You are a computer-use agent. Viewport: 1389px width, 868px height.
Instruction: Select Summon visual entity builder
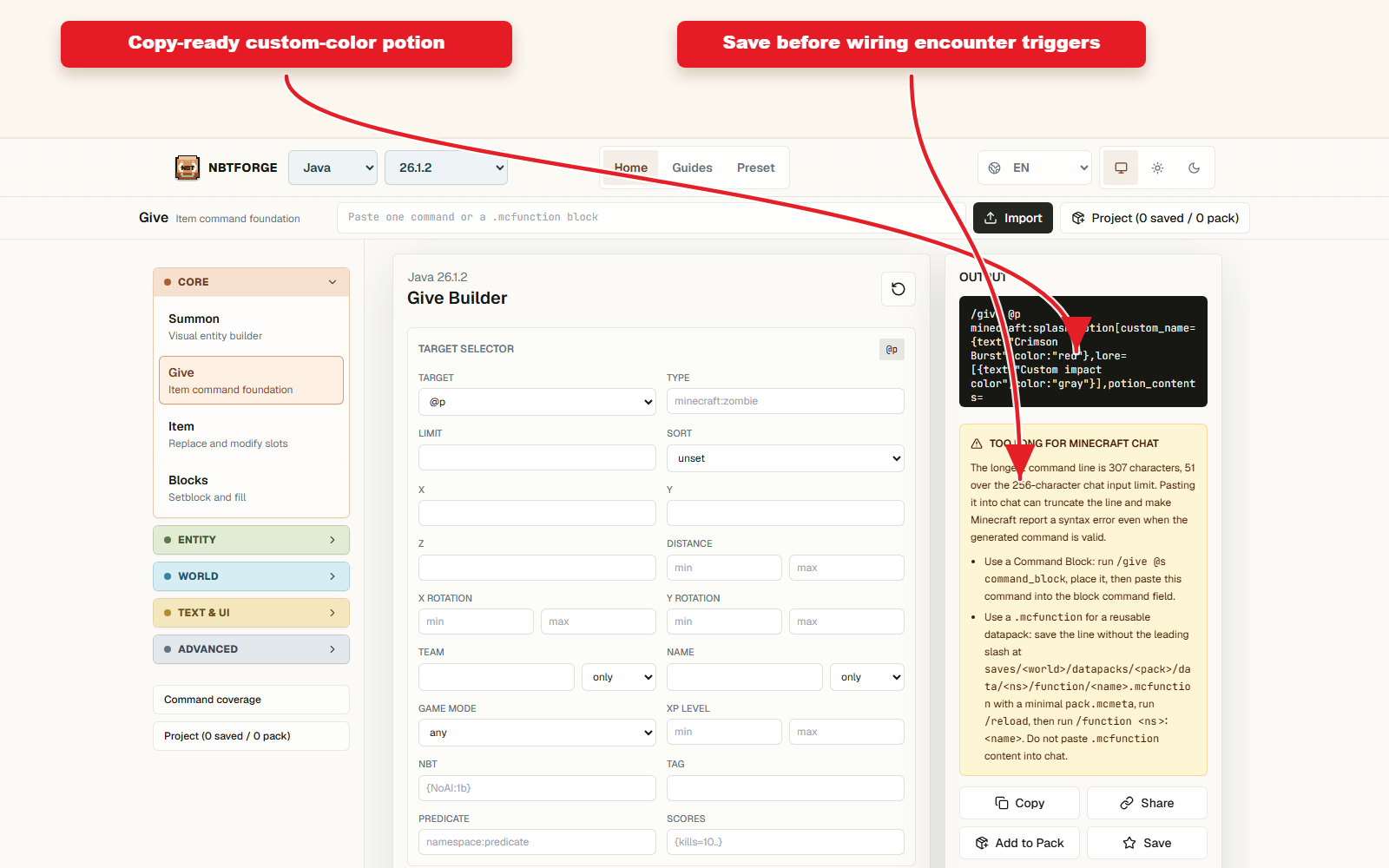(x=252, y=326)
